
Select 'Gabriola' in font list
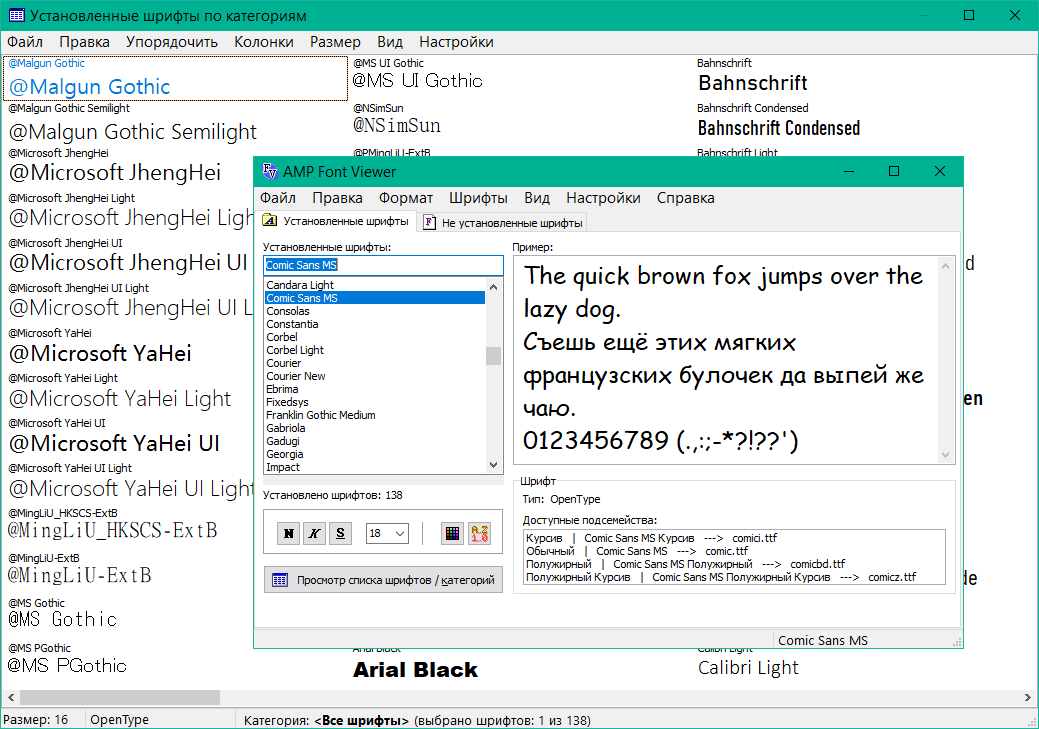pos(374,428)
